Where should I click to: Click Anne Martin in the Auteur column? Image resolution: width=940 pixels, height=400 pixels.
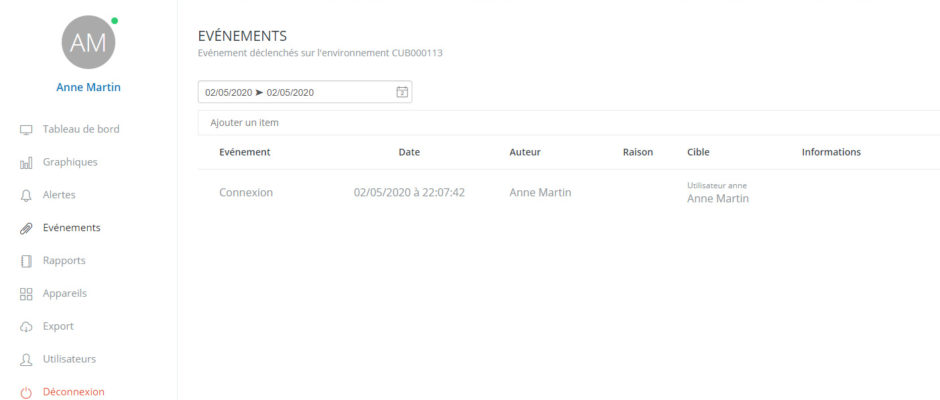(x=540, y=193)
